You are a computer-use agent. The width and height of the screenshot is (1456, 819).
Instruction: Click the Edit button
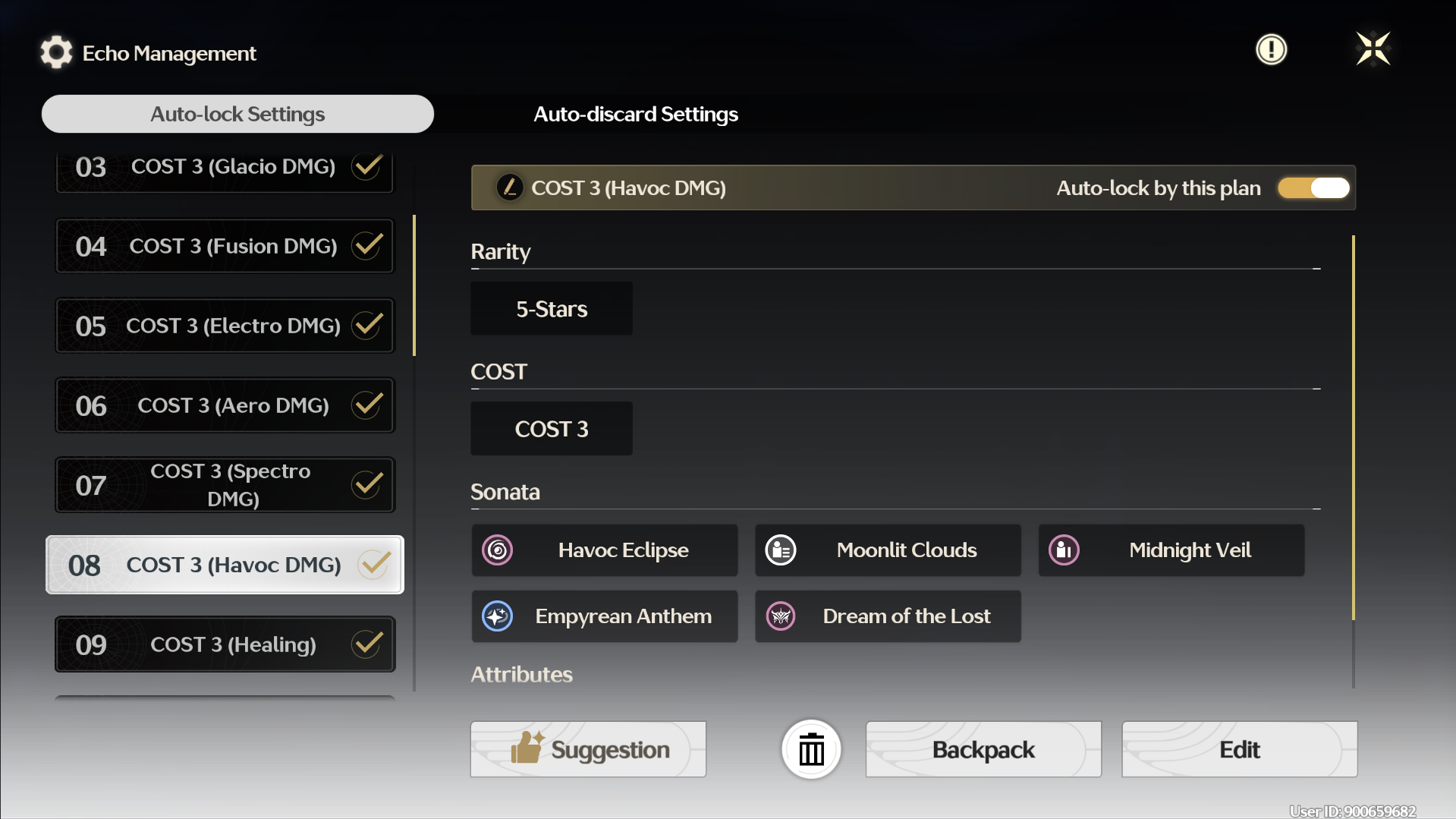pyautogui.click(x=1239, y=750)
